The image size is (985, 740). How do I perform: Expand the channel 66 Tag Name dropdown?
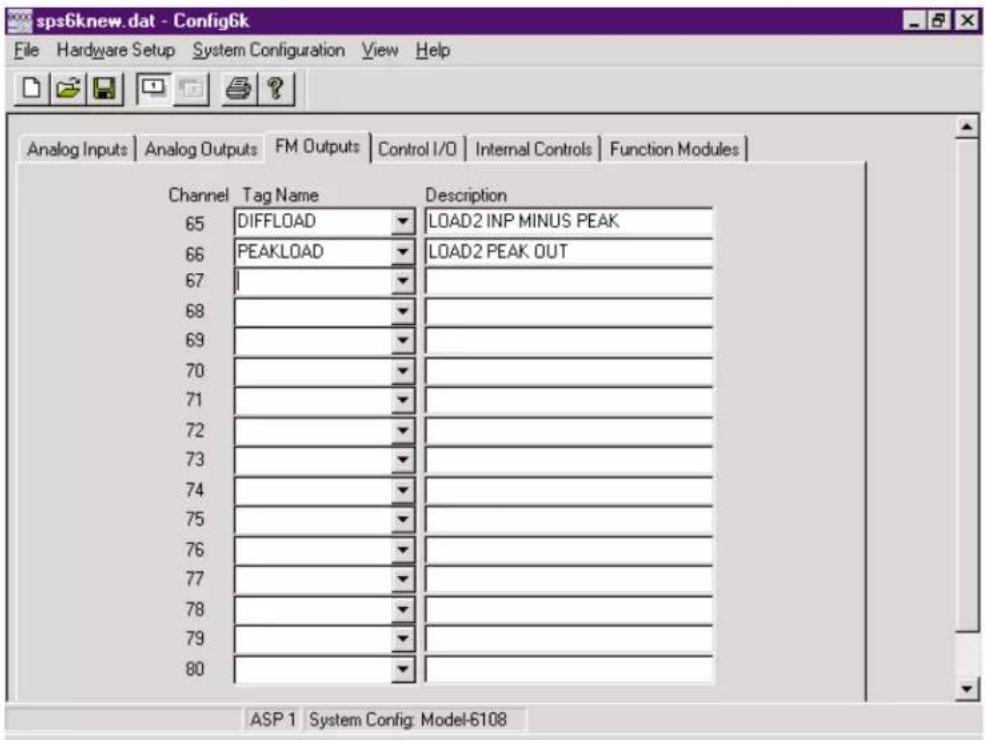point(403,252)
